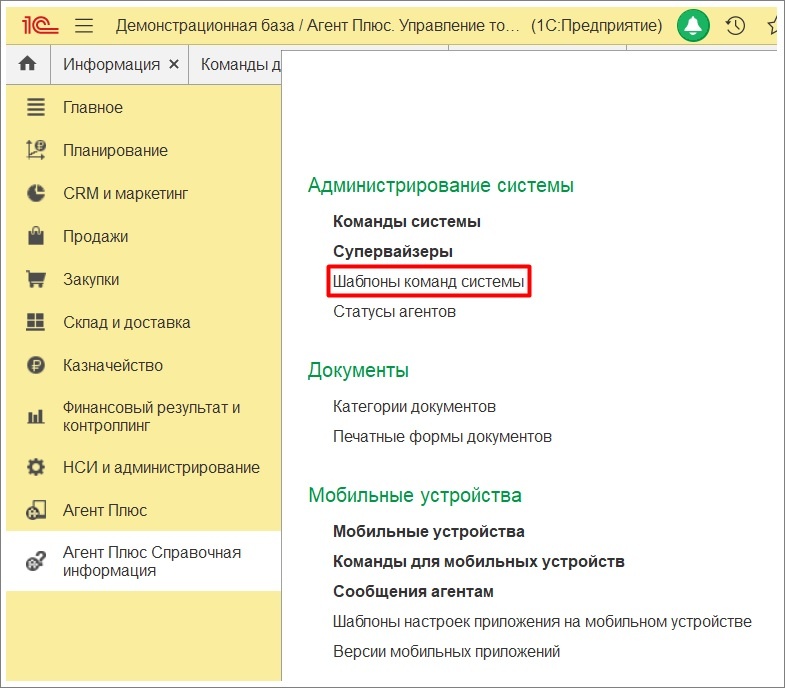
Task: Open Категории документов link
Action: 415,407
